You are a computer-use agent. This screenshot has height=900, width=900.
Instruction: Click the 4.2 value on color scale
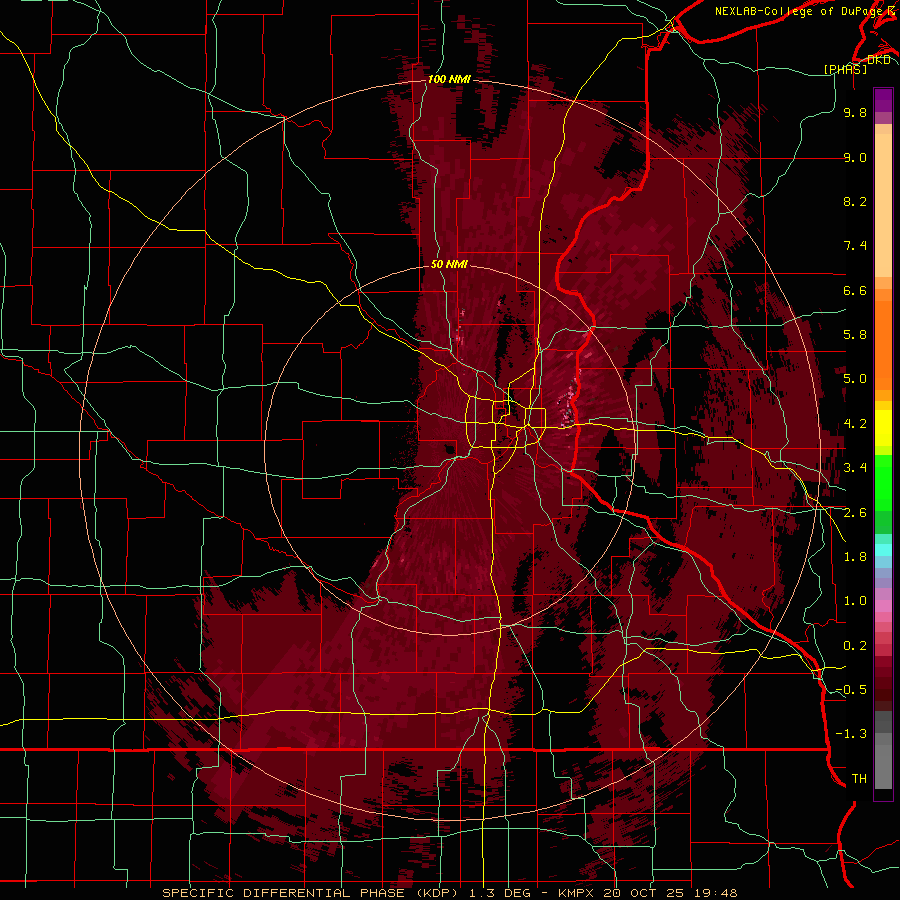(855, 424)
